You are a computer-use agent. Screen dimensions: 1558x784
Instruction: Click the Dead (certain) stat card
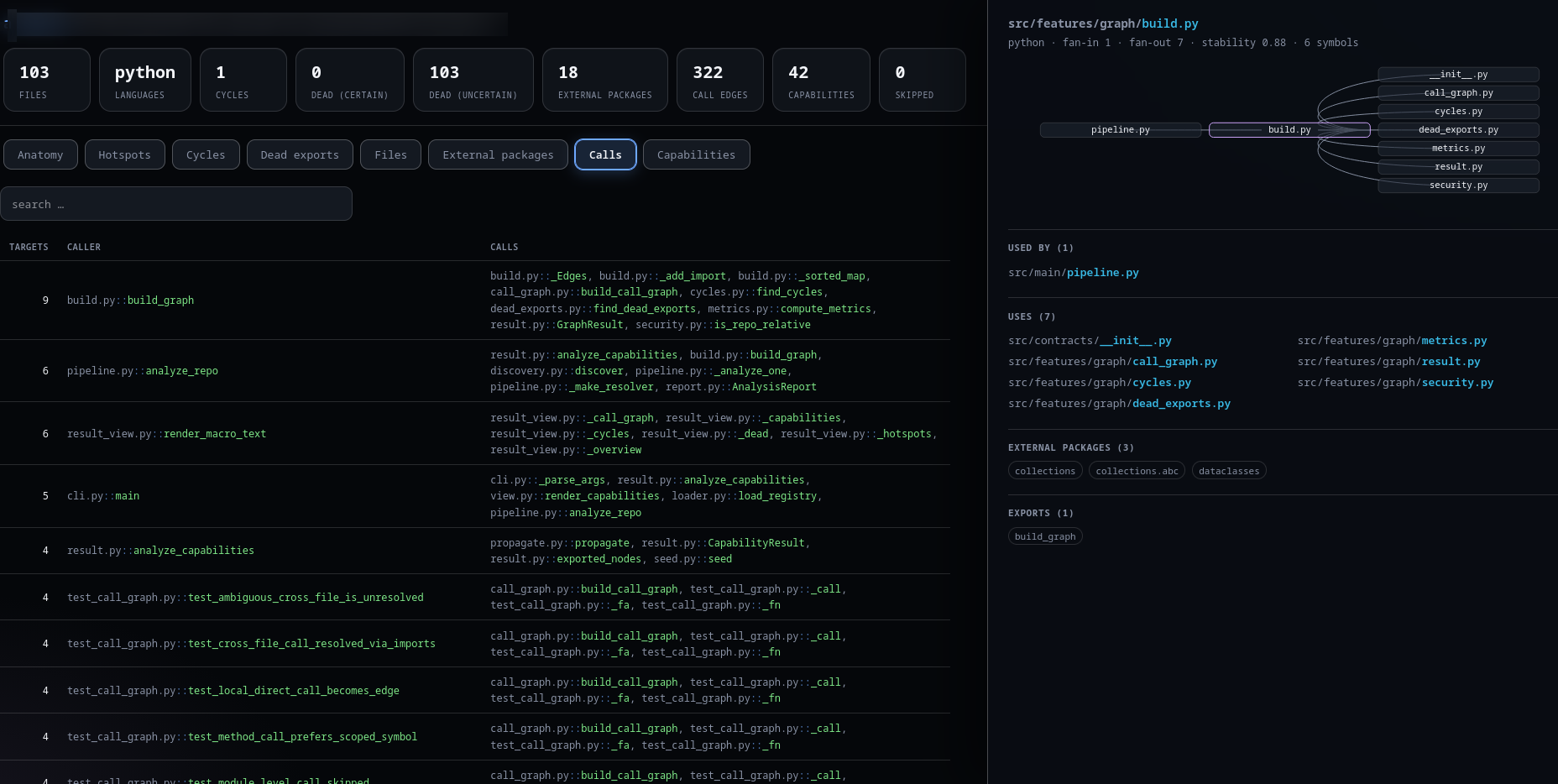tap(350, 80)
